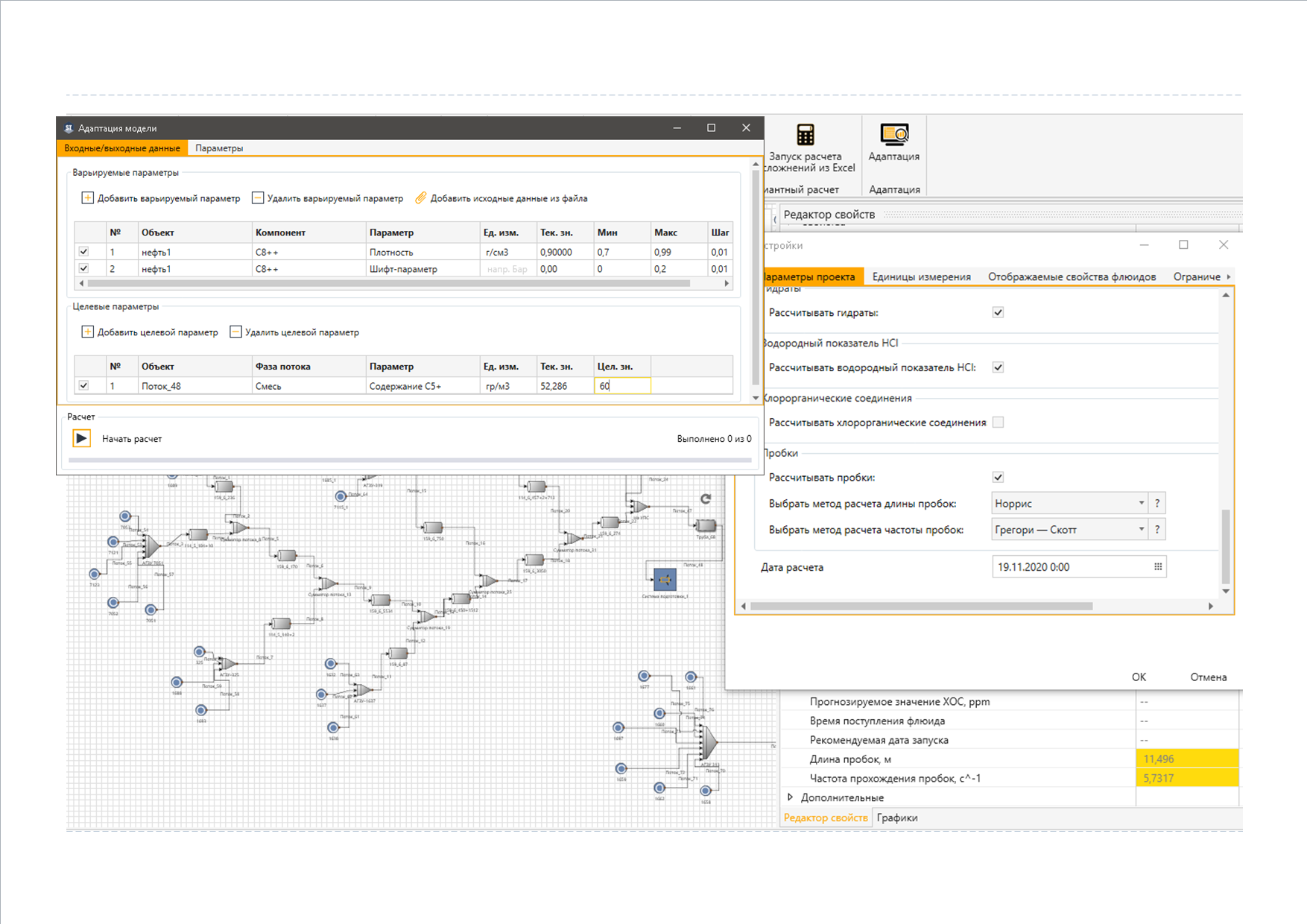This screenshot has width=1307, height=924.
Task: Open the Норрис slug length method dropdown
Action: [x=1069, y=503]
